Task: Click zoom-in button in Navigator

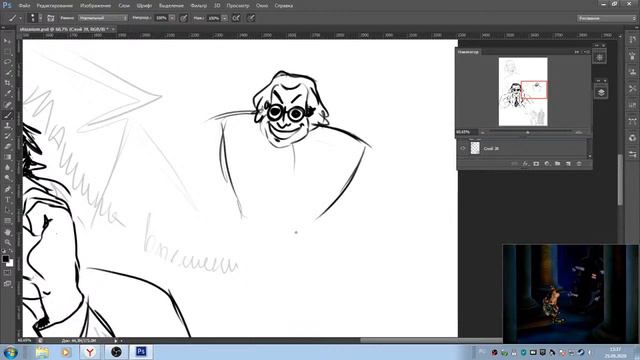Action: coord(578,132)
